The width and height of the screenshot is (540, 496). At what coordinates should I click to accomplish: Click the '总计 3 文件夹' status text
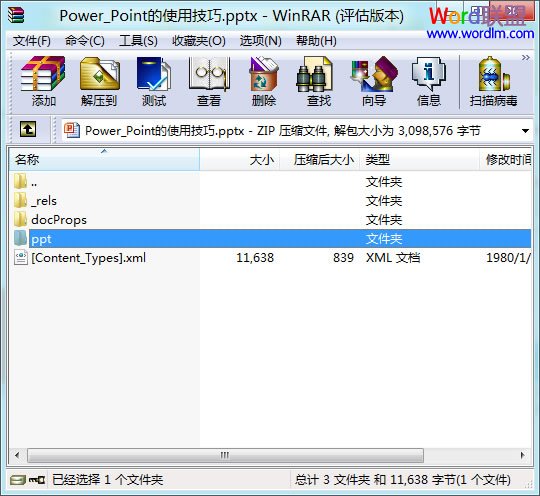pos(403,479)
